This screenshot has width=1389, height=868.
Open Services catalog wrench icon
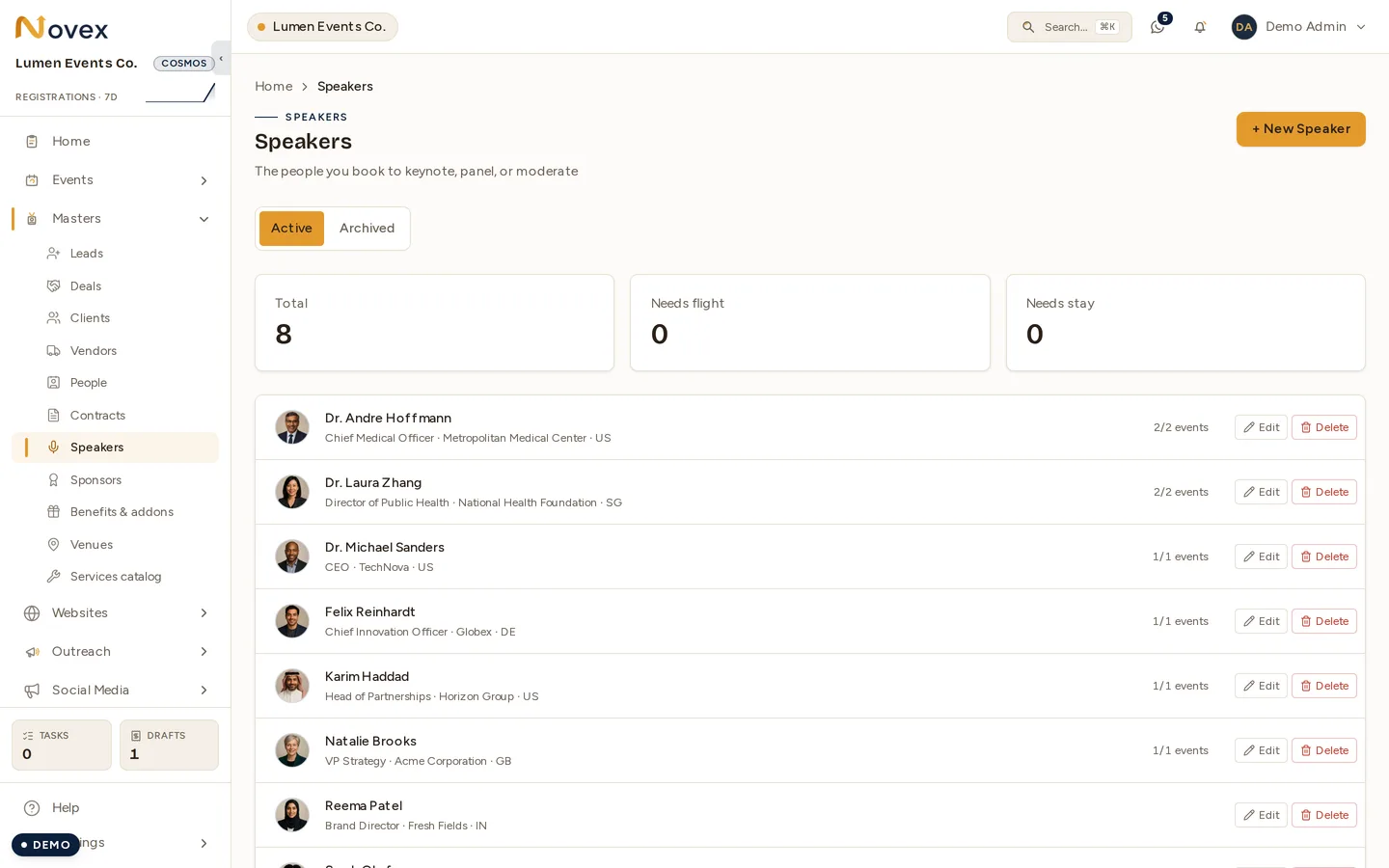pos(54,577)
